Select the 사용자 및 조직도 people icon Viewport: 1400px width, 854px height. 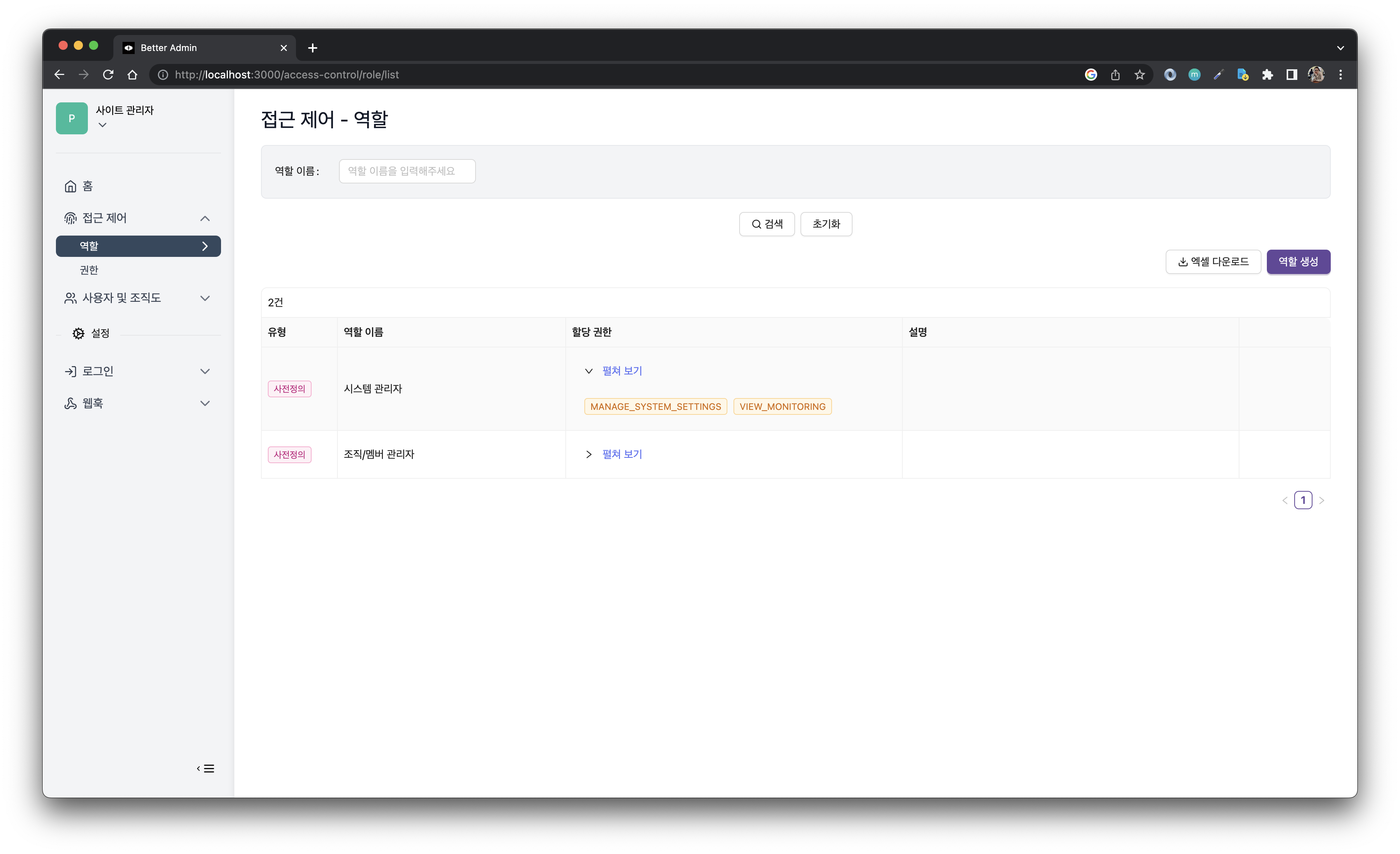pyautogui.click(x=70, y=298)
